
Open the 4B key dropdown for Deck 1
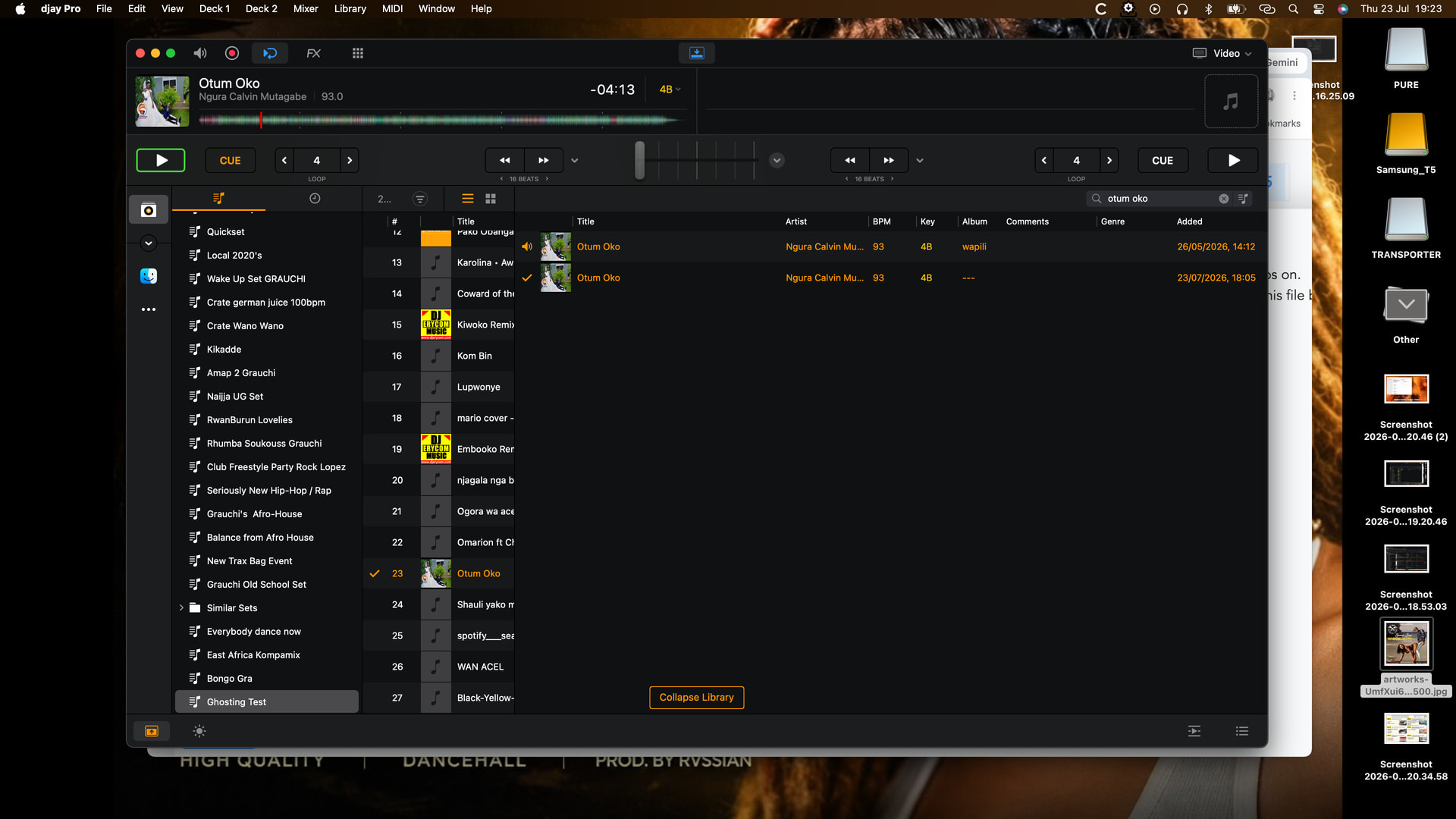[670, 89]
